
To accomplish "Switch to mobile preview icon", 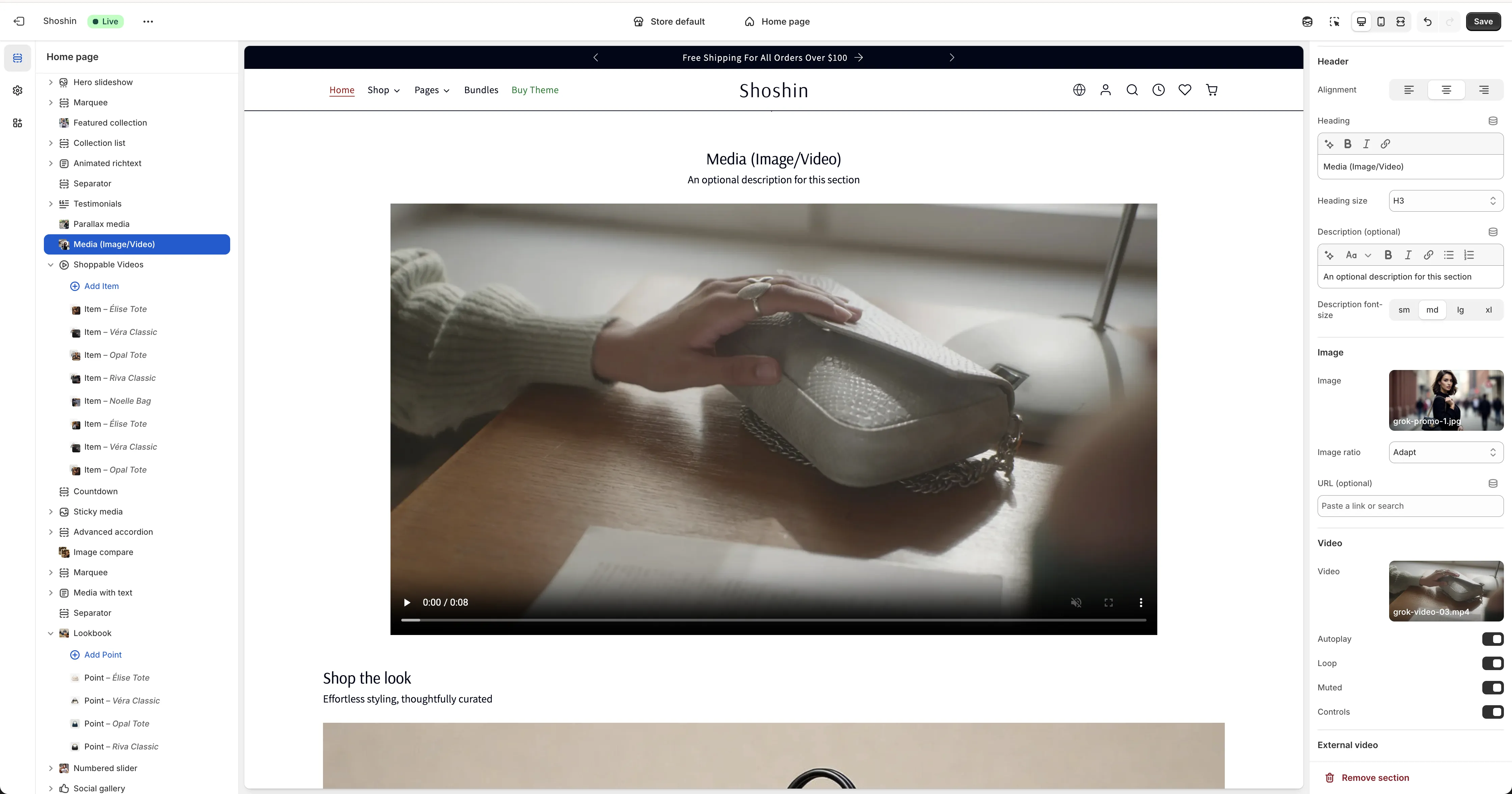I will point(1381,22).
